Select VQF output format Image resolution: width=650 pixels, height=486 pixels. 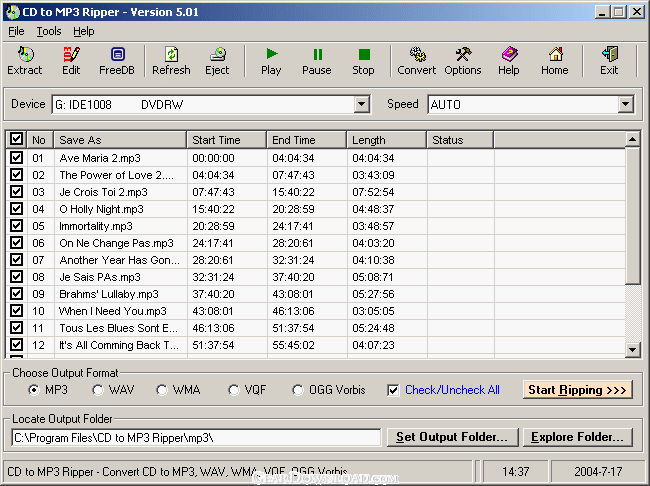[234, 390]
